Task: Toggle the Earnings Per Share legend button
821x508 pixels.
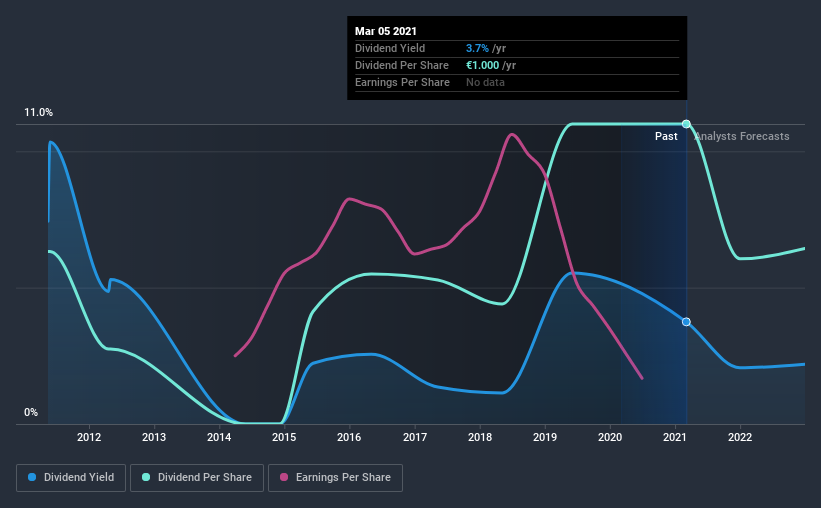Action: point(335,478)
